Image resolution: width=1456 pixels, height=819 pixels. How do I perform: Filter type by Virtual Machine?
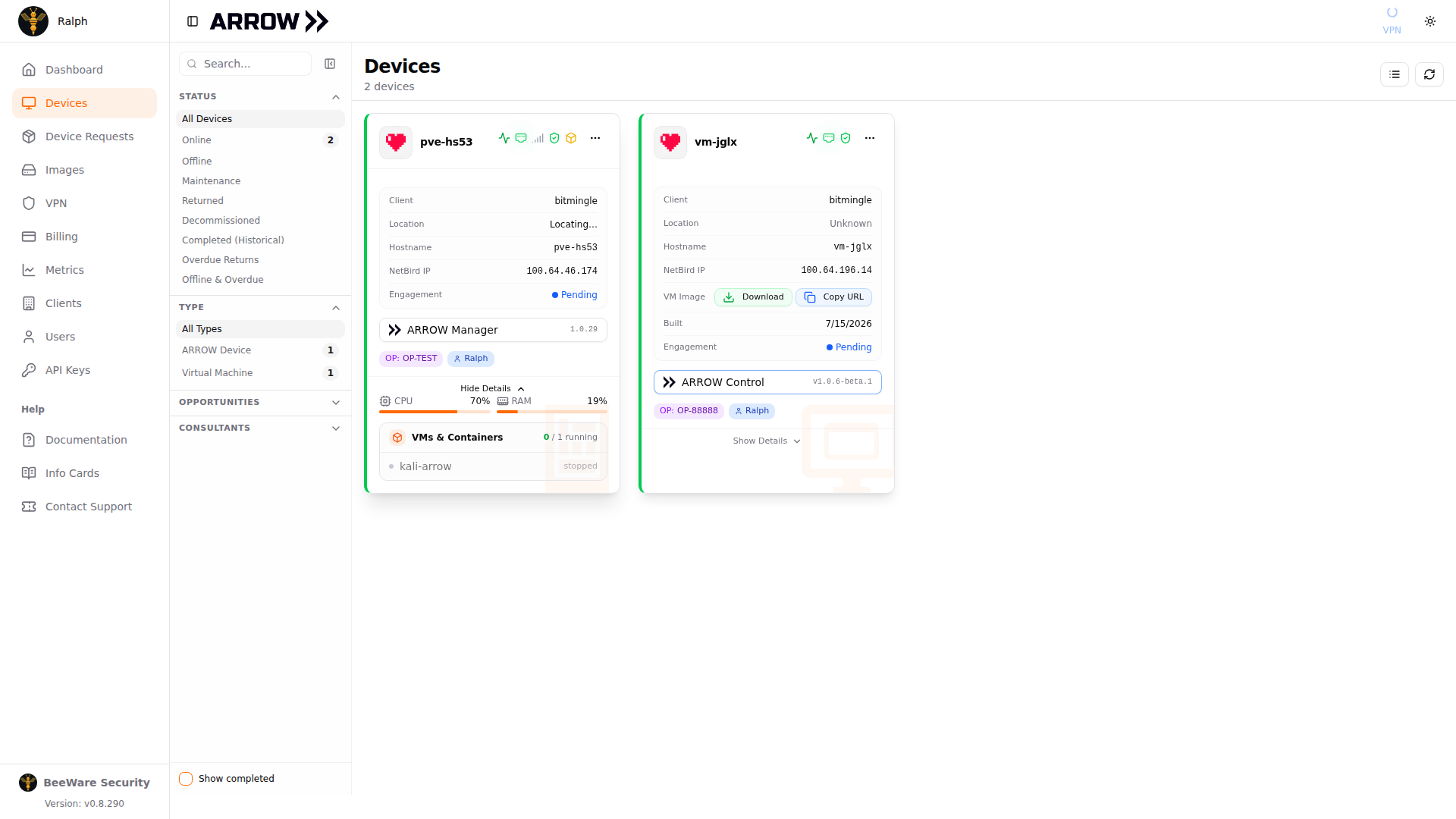260,373
